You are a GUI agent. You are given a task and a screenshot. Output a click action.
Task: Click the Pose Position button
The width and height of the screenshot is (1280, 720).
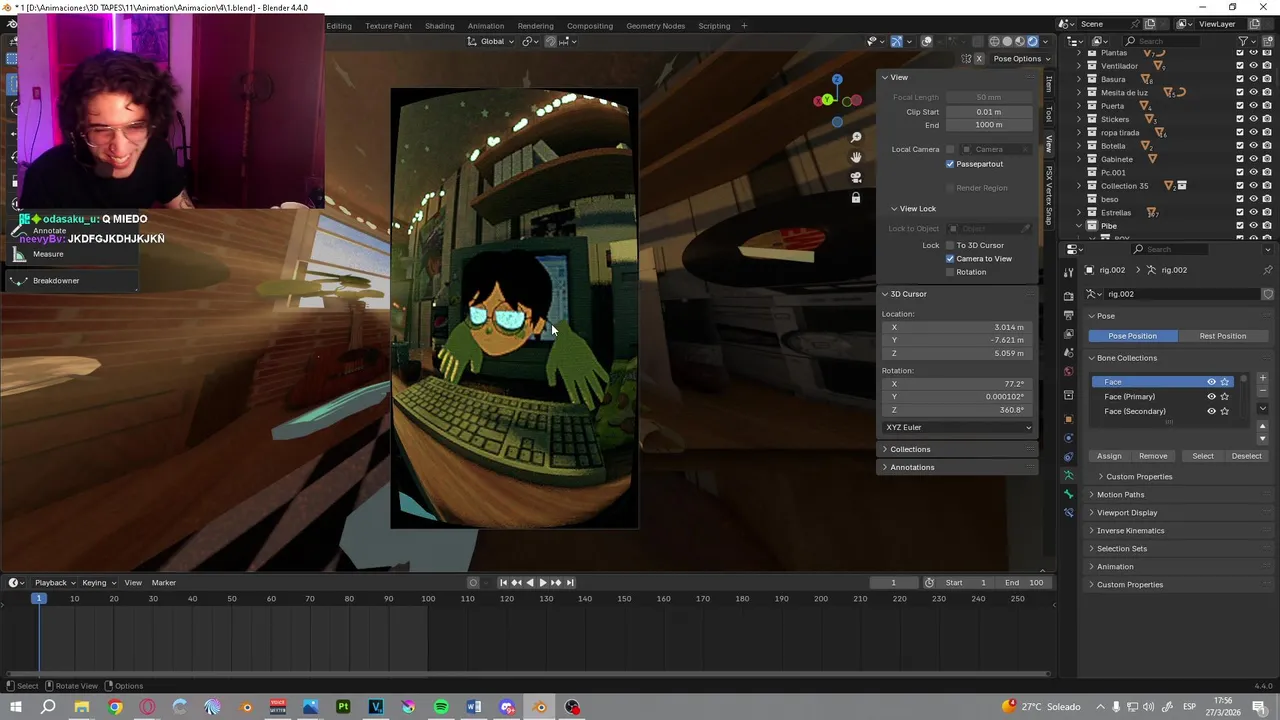pos(1132,336)
